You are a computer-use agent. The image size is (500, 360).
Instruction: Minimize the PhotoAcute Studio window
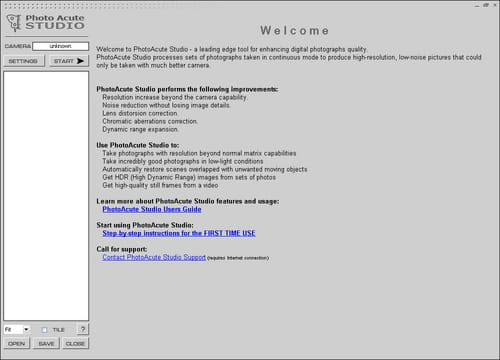pyautogui.click(x=477, y=5)
